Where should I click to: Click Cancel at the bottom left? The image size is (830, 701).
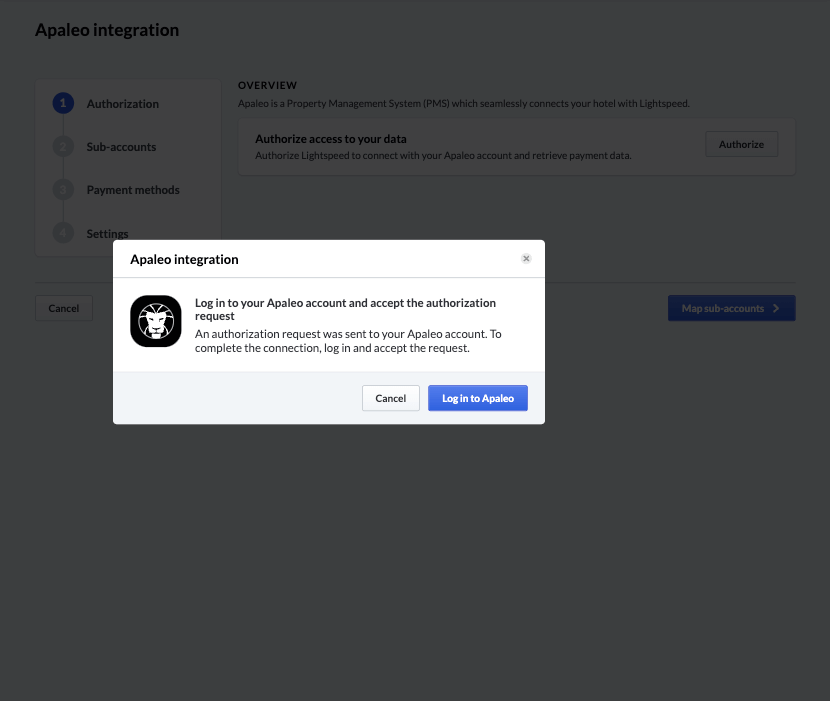click(63, 308)
